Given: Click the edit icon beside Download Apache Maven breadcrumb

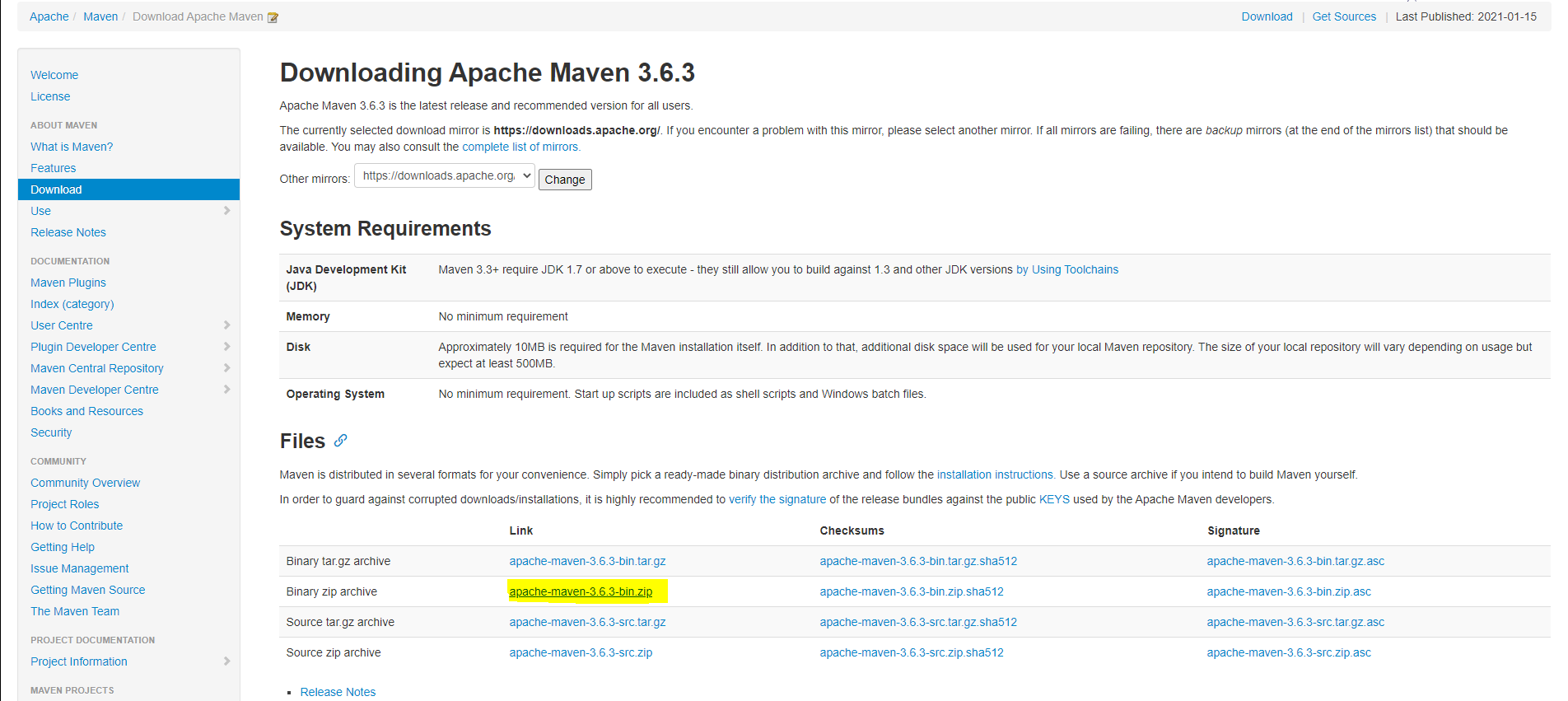Looking at the screenshot, I should [x=273, y=17].
